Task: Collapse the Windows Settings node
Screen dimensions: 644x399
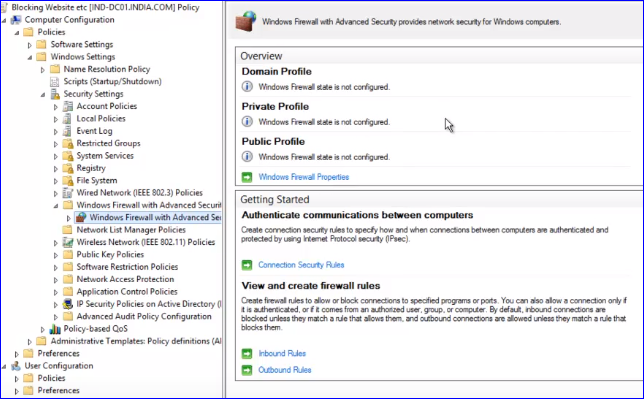Action: click(x=30, y=57)
